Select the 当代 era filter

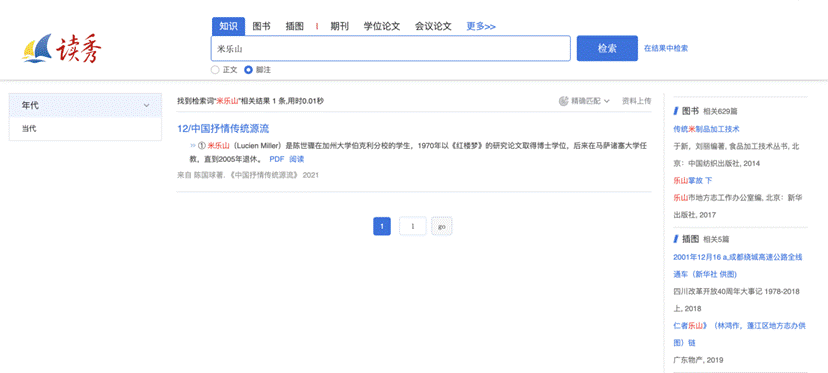click(29, 128)
